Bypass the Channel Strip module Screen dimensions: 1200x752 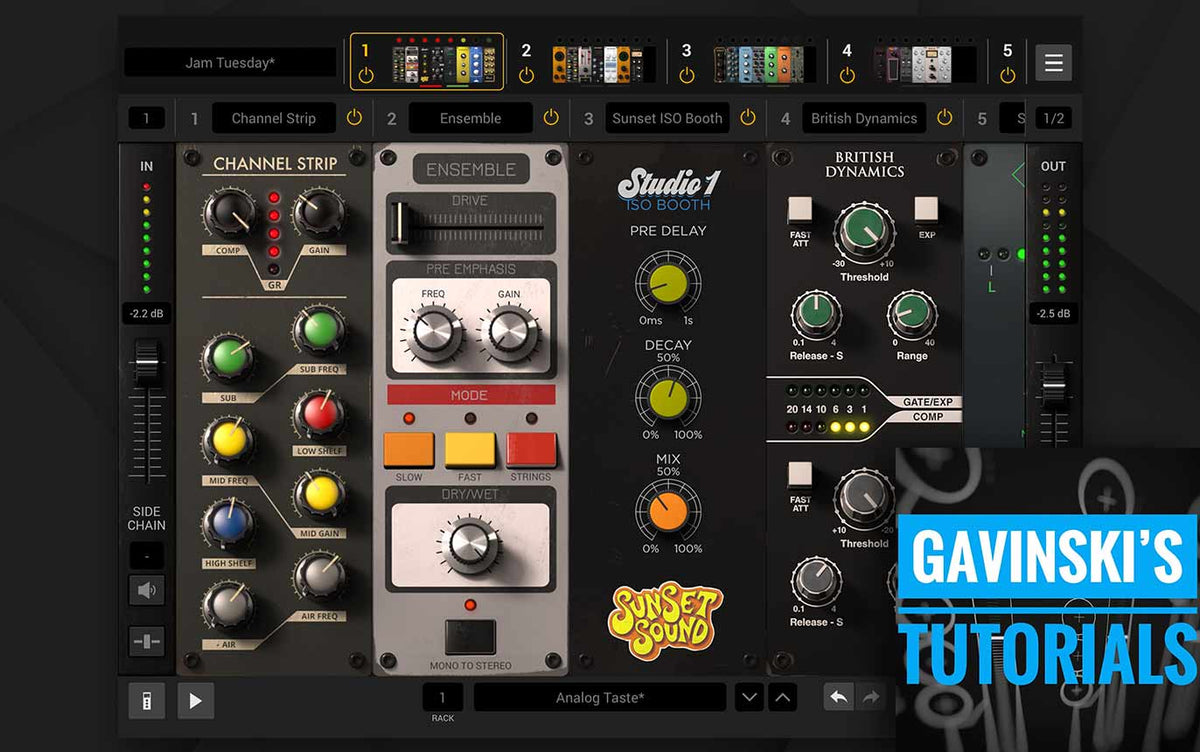tap(354, 118)
